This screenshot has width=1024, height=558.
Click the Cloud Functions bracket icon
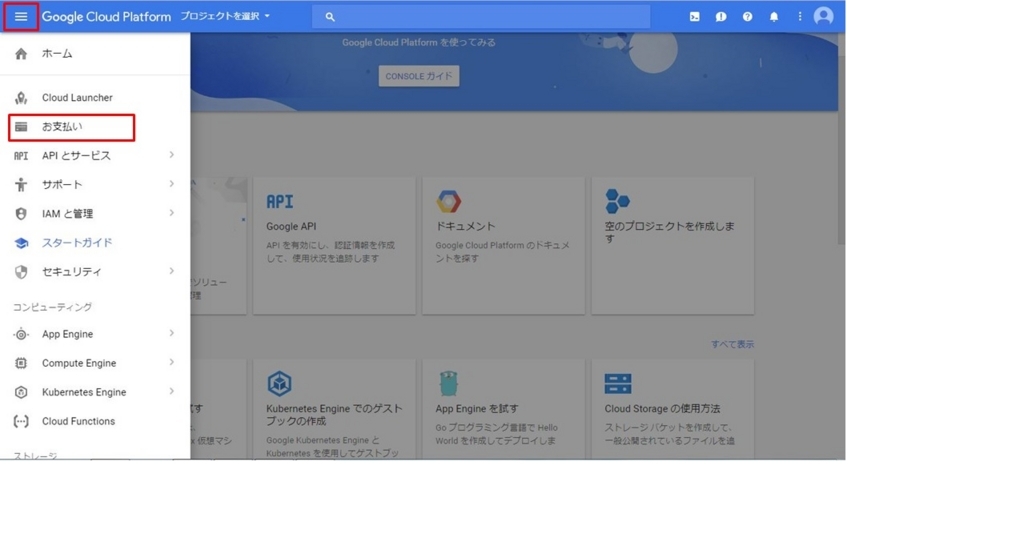[21, 421]
